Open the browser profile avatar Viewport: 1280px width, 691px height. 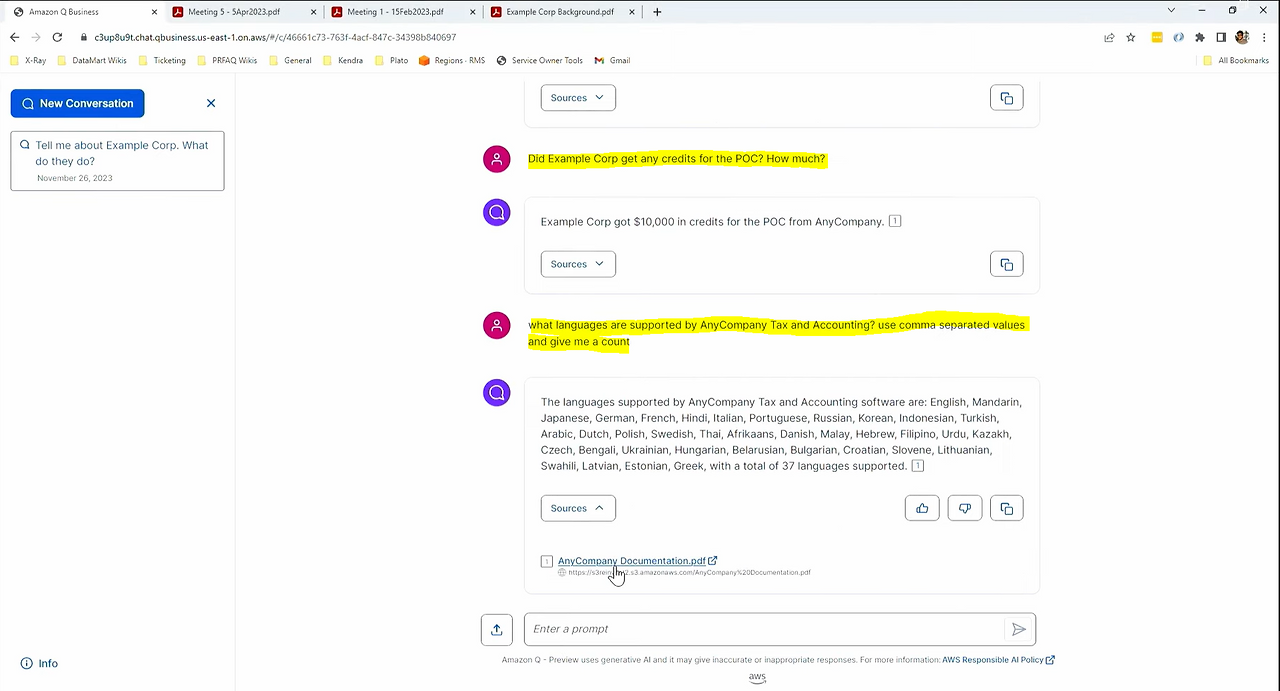pyautogui.click(x=1241, y=37)
